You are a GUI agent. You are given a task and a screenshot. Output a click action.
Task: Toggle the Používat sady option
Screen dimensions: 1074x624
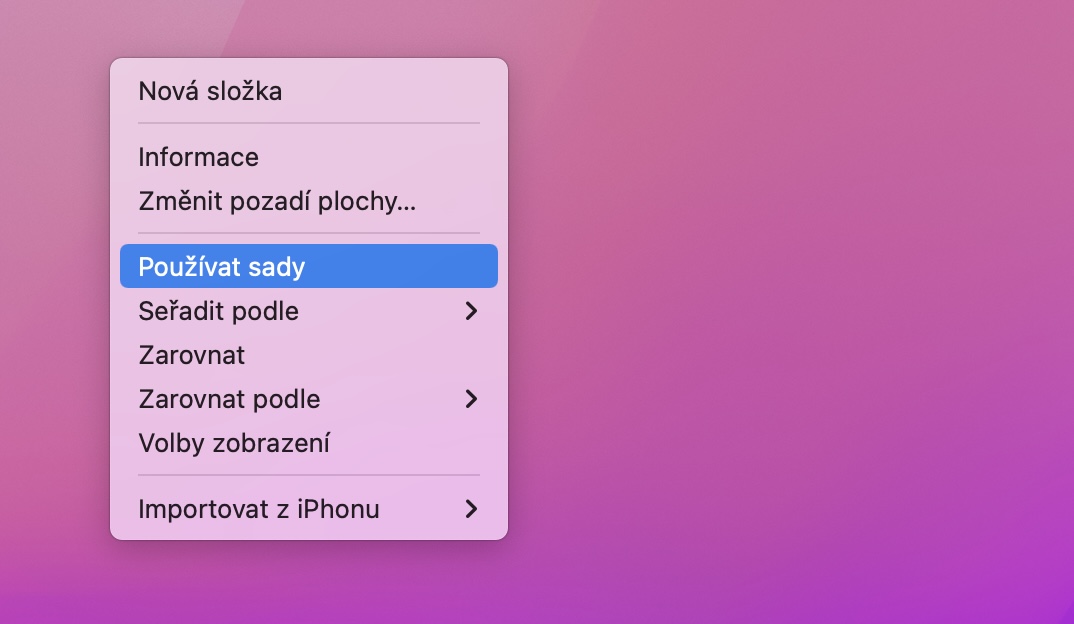click(x=222, y=267)
